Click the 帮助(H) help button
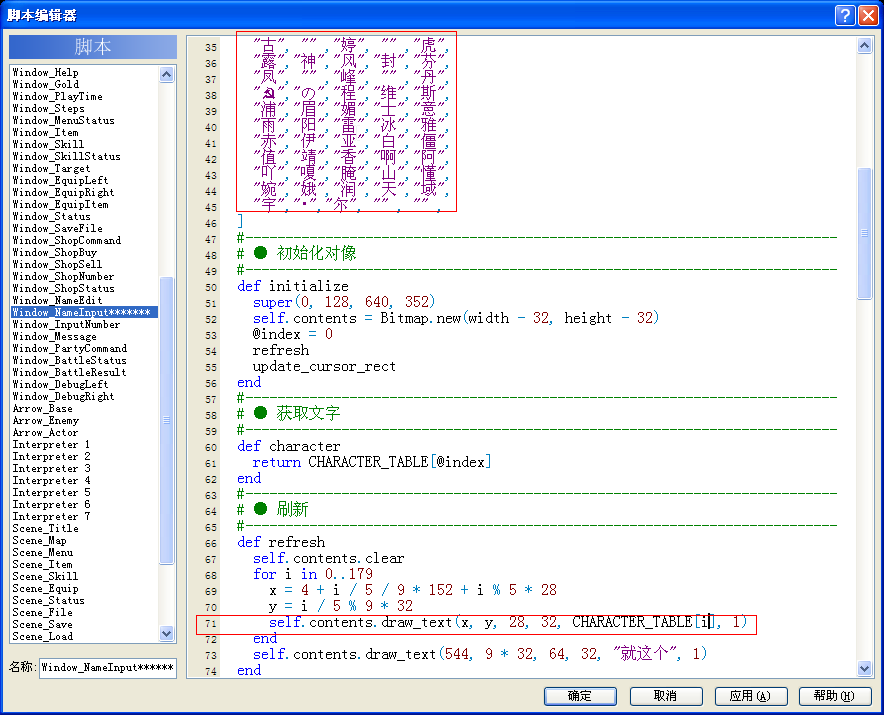The width and height of the screenshot is (884, 715). coord(834,696)
